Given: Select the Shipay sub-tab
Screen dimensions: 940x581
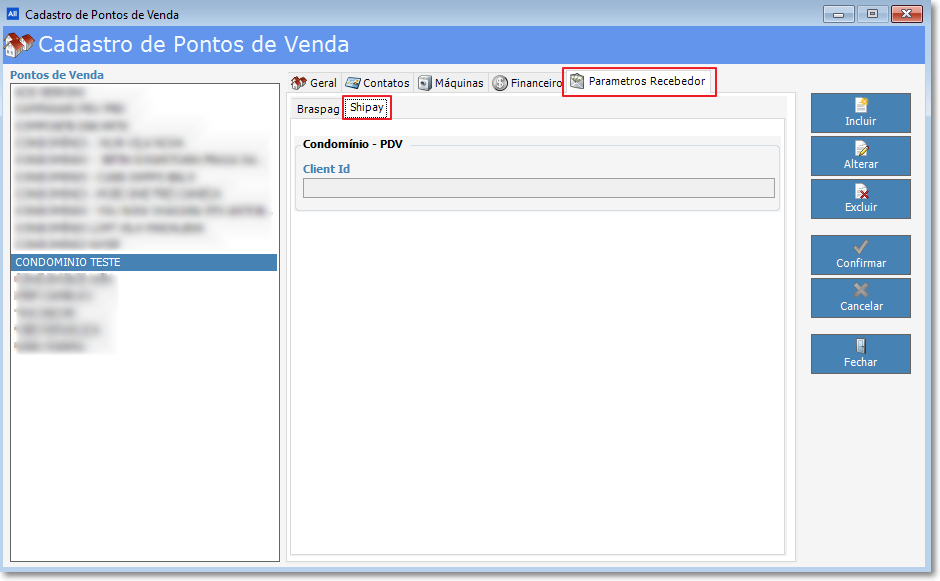Looking at the screenshot, I should click(x=367, y=107).
